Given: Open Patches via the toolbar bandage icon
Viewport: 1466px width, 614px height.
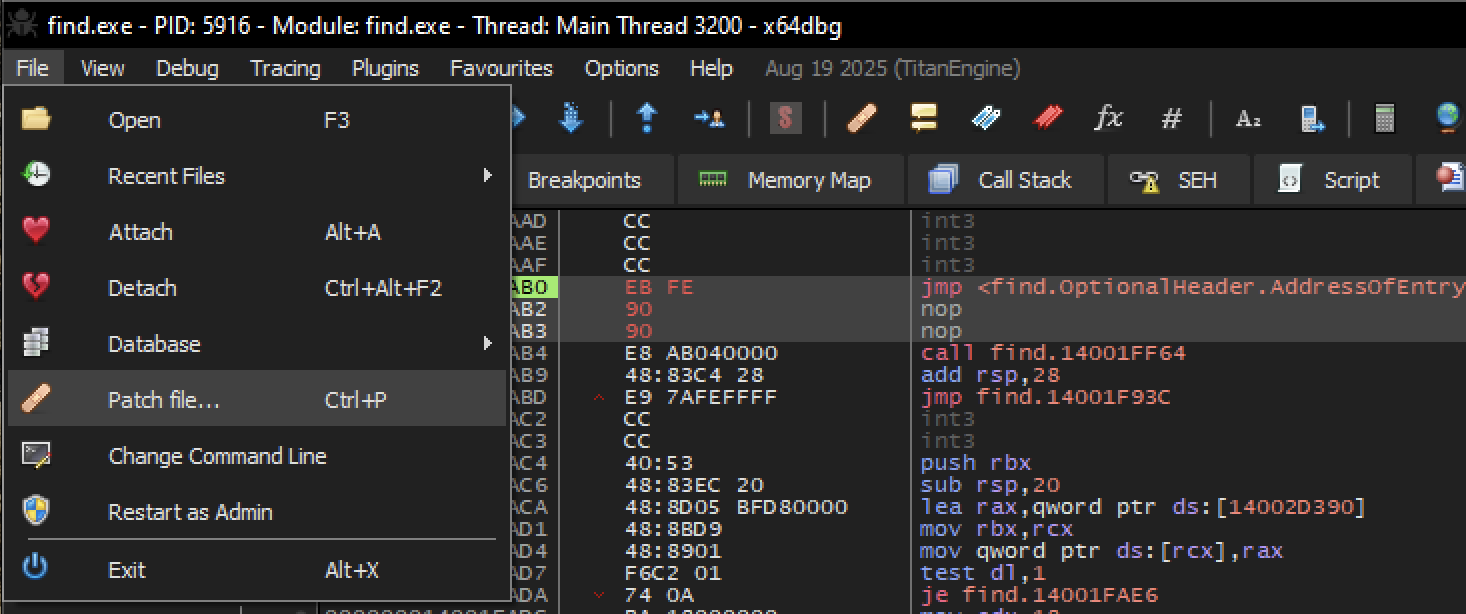Looking at the screenshot, I should [x=862, y=119].
